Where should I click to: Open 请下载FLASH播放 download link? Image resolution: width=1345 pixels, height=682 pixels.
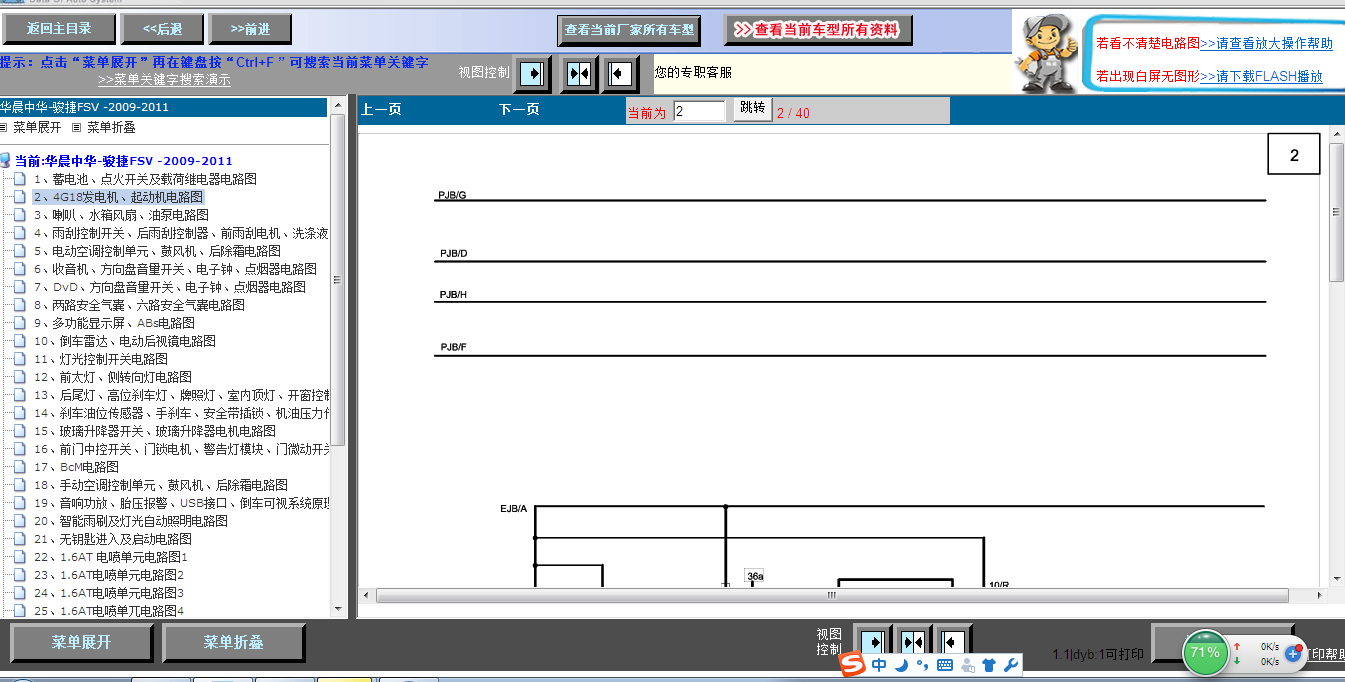coord(1261,76)
